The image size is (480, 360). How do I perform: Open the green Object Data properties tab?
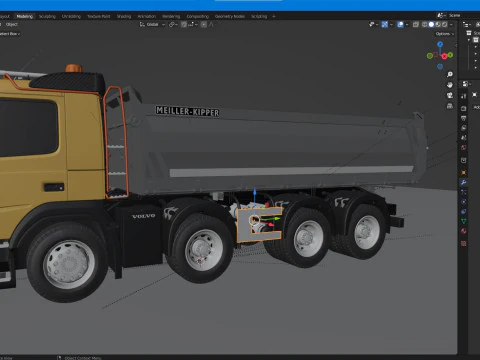464,221
